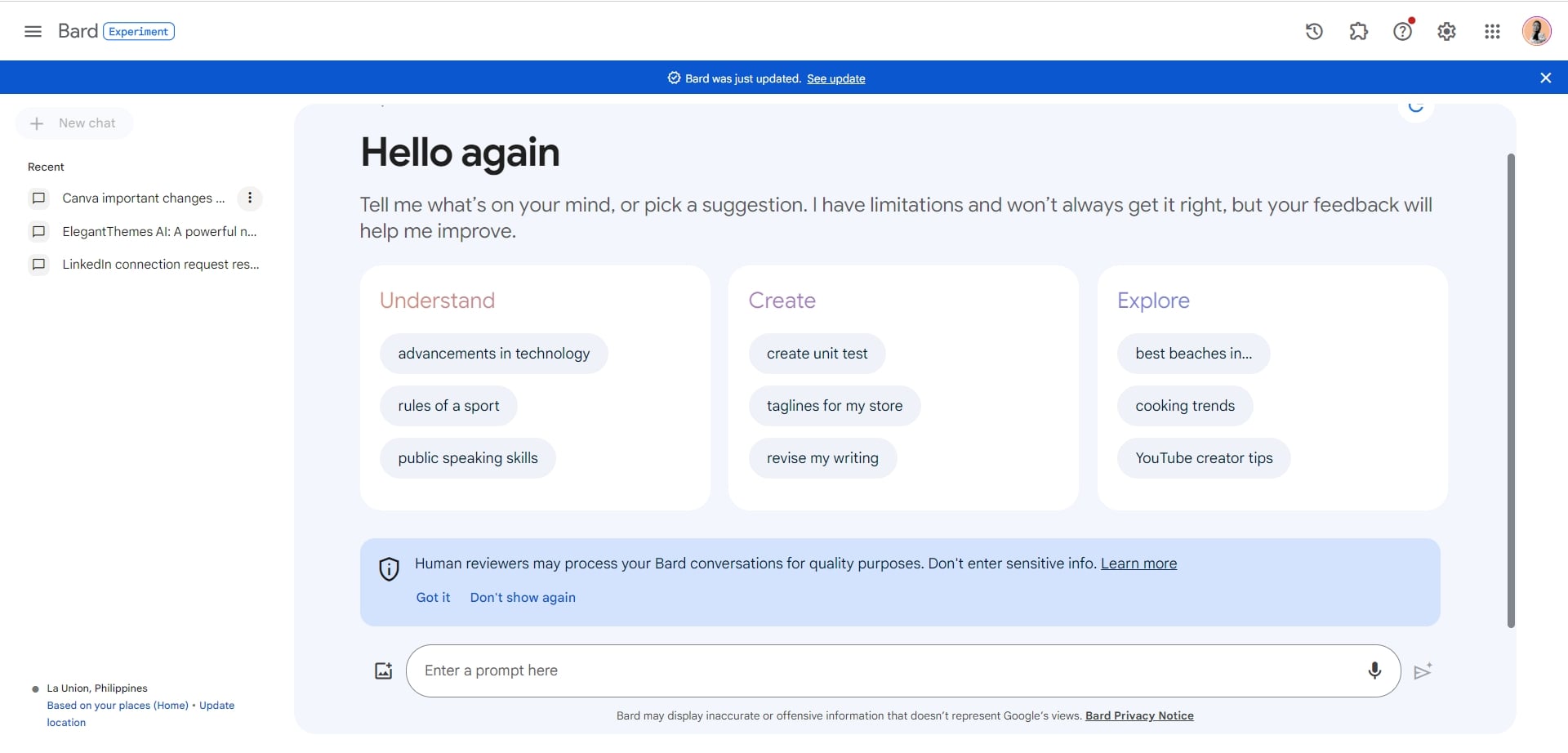Open the hamburger main menu
The image size is (1568, 753).
pos(33,32)
